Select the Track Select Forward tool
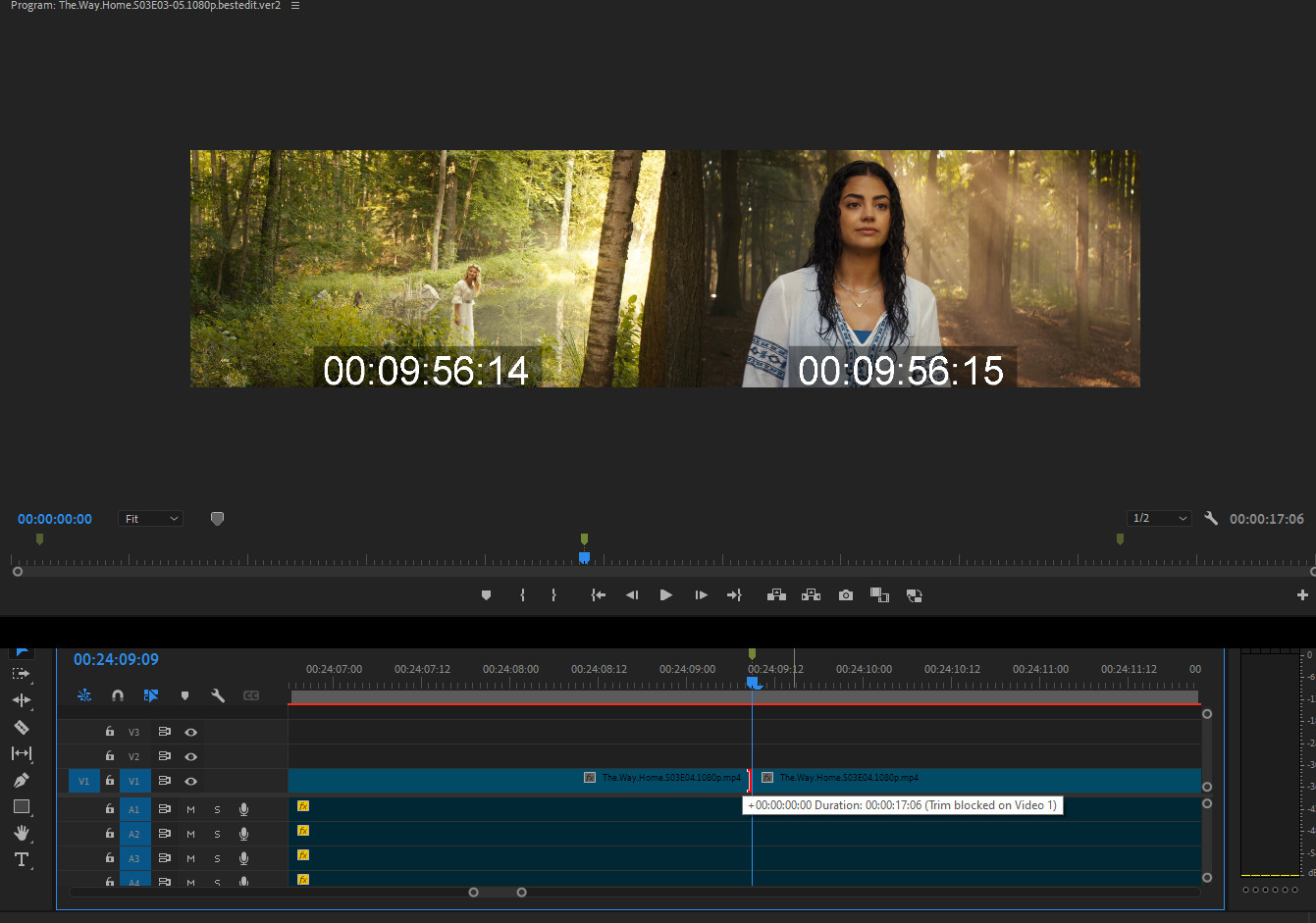Screen dimensions: 1316x923 pos(21,674)
